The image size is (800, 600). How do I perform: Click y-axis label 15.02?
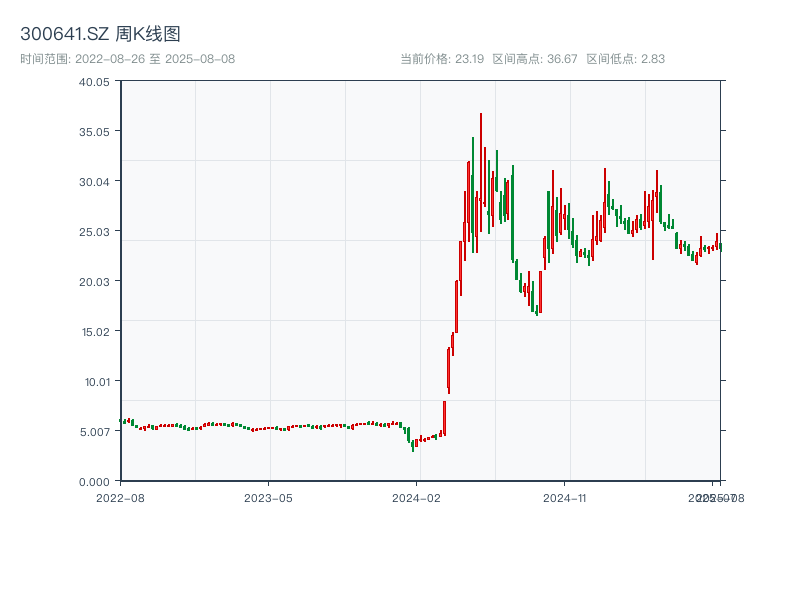coord(96,332)
